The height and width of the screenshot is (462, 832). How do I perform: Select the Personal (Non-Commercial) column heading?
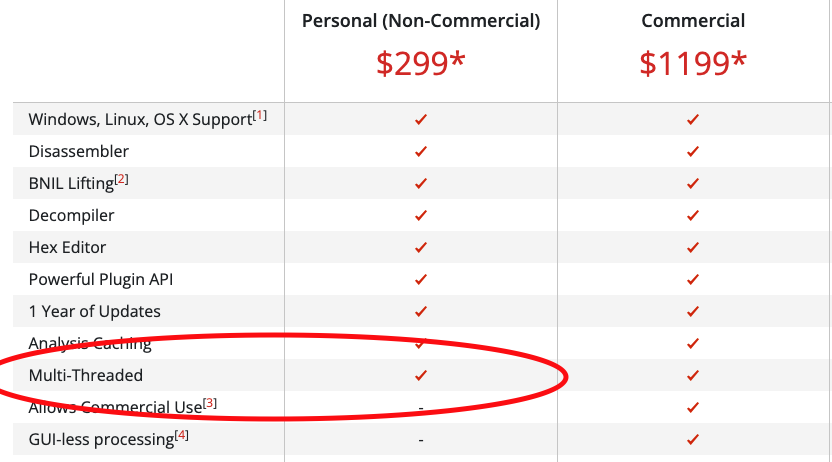[421, 21]
